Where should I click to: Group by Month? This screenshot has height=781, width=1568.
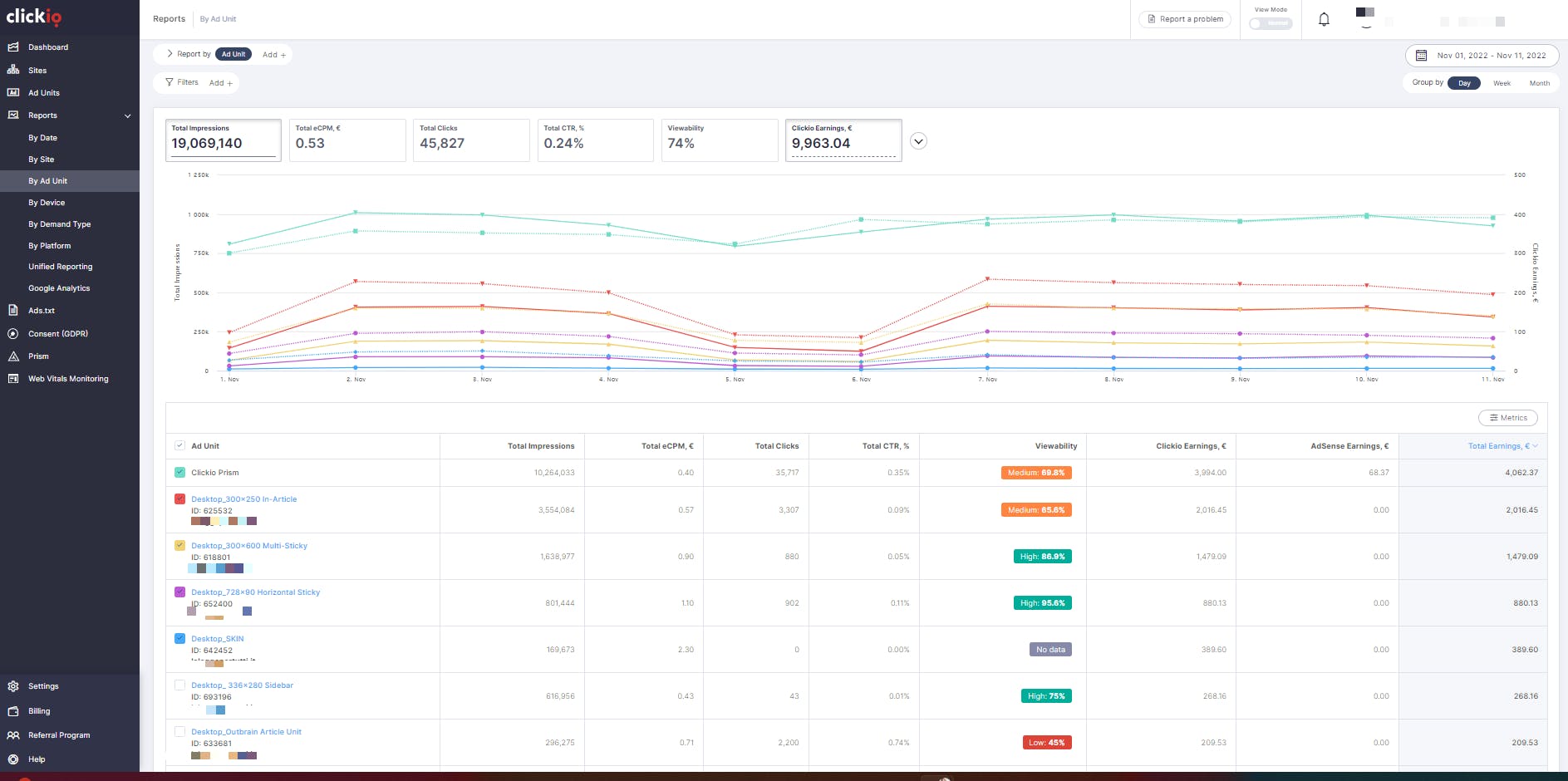(1539, 83)
